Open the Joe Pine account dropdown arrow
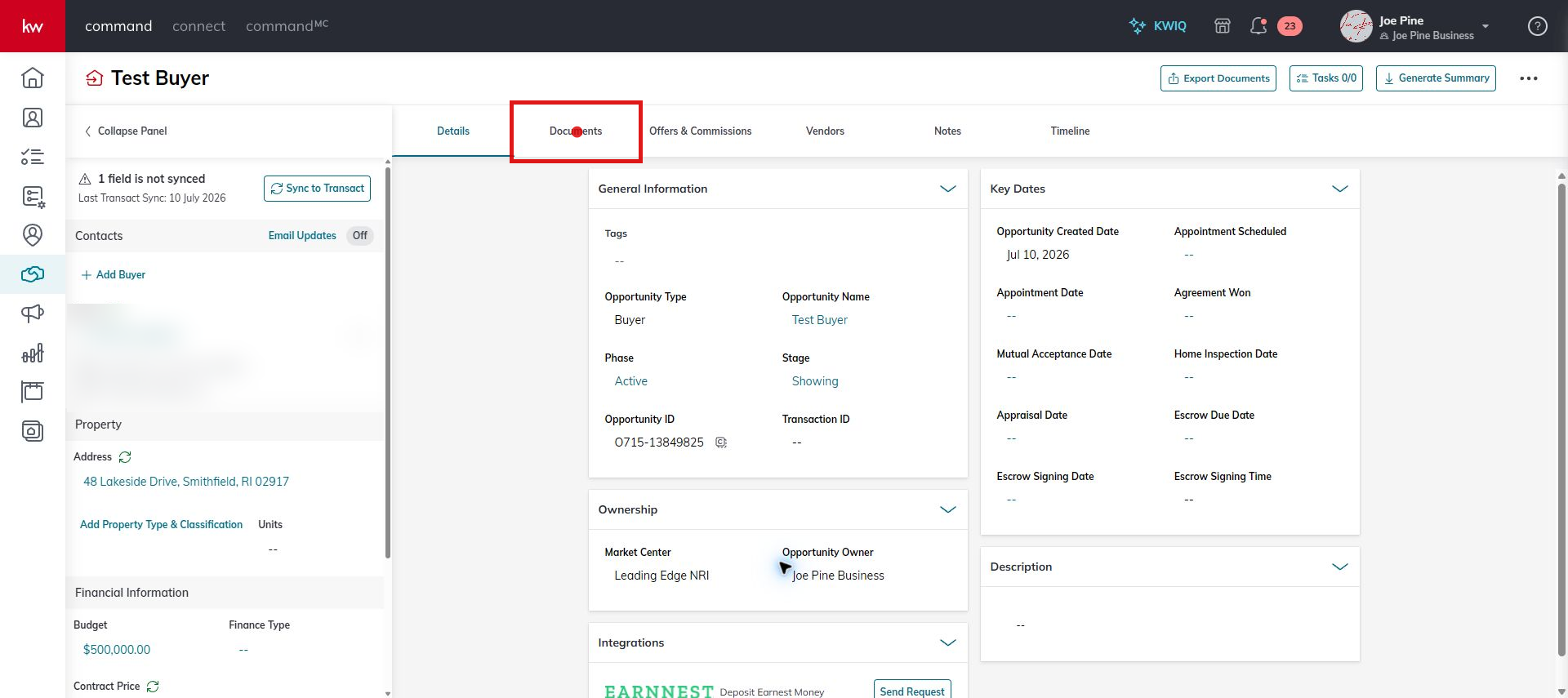Image resolution: width=1568 pixels, height=698 pixels. (x=1486, y=26)
